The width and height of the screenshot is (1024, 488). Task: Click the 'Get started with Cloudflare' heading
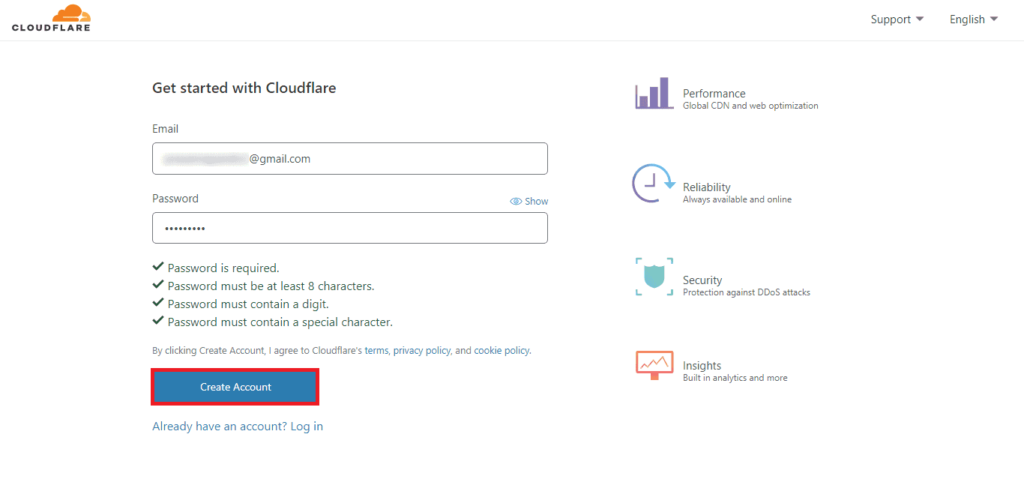(x=244, y=88)
